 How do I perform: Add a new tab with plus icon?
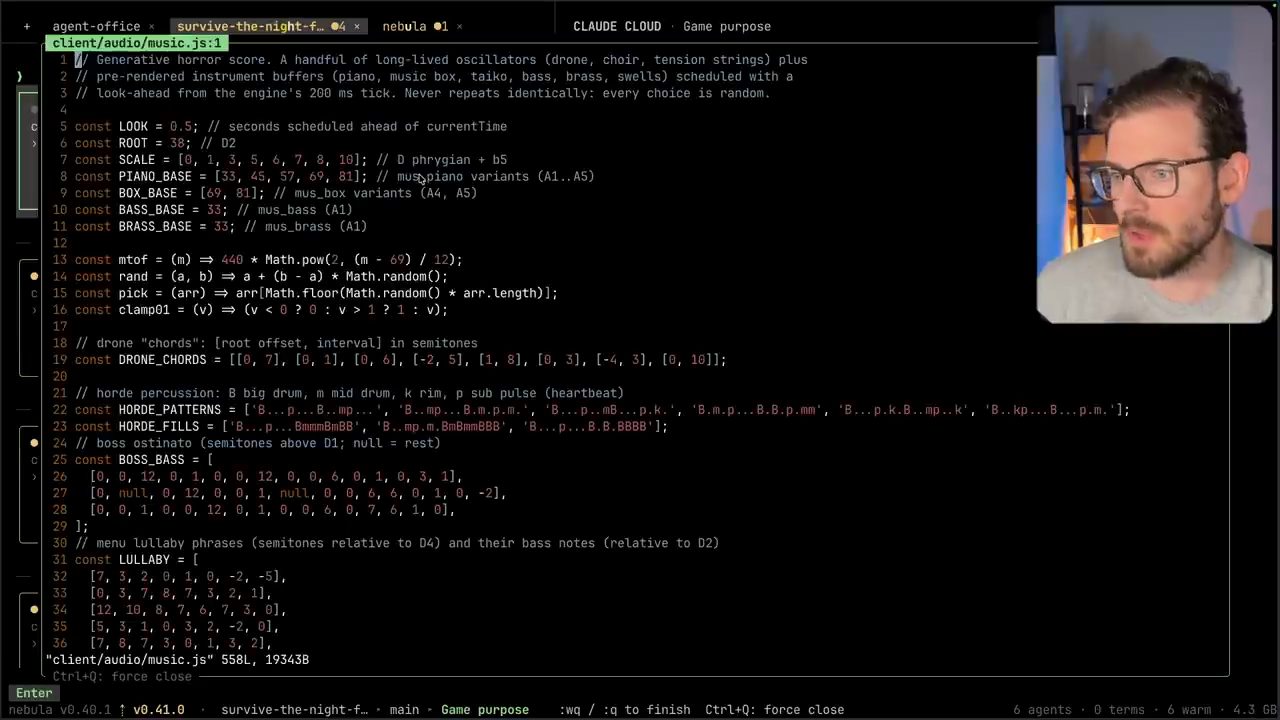(27, 27)
